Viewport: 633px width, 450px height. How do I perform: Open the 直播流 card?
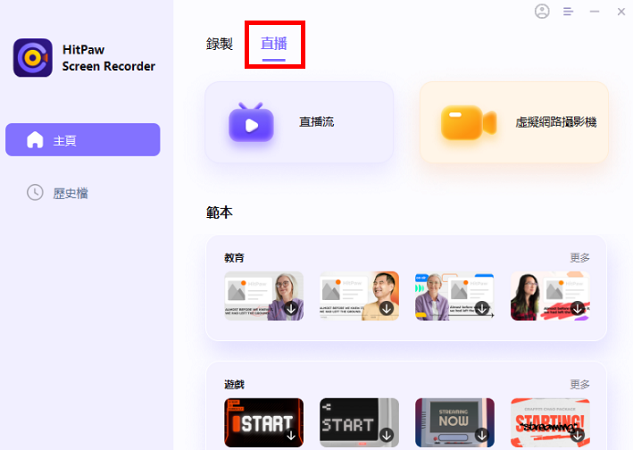coord(299,122)
